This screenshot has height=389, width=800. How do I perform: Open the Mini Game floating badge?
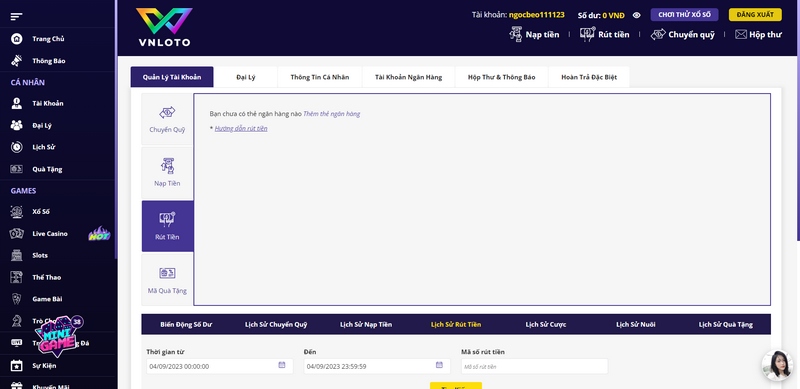(57, 337)
